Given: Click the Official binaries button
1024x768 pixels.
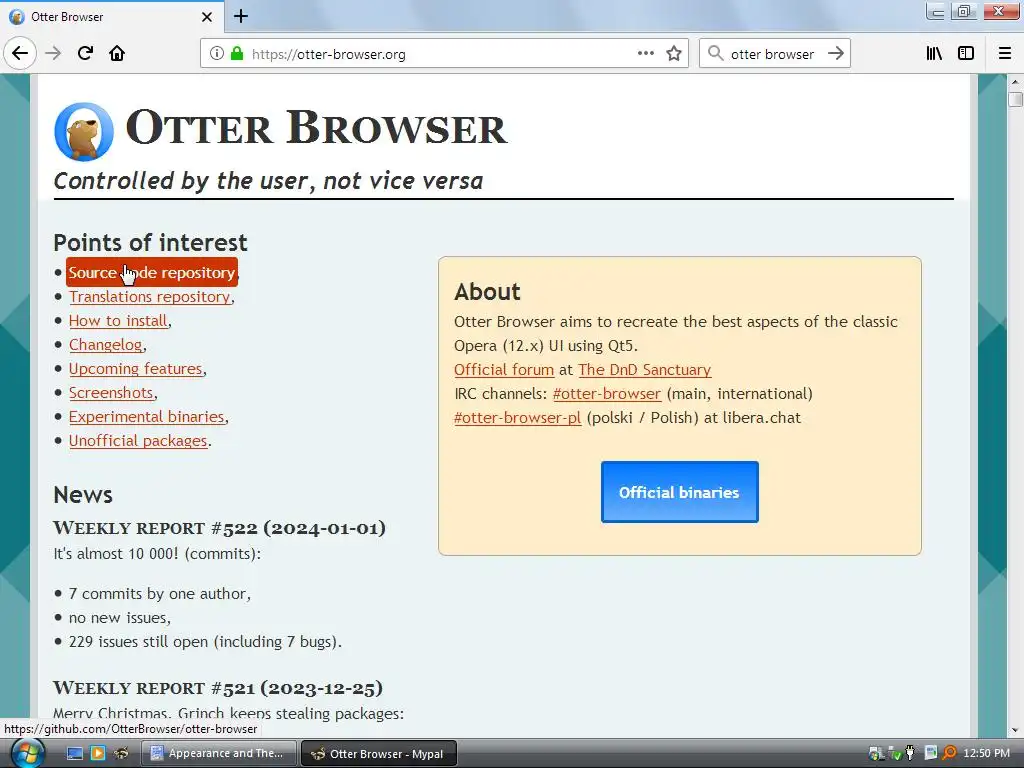Looking at the screenshot, I should click(x=680, y=492).
